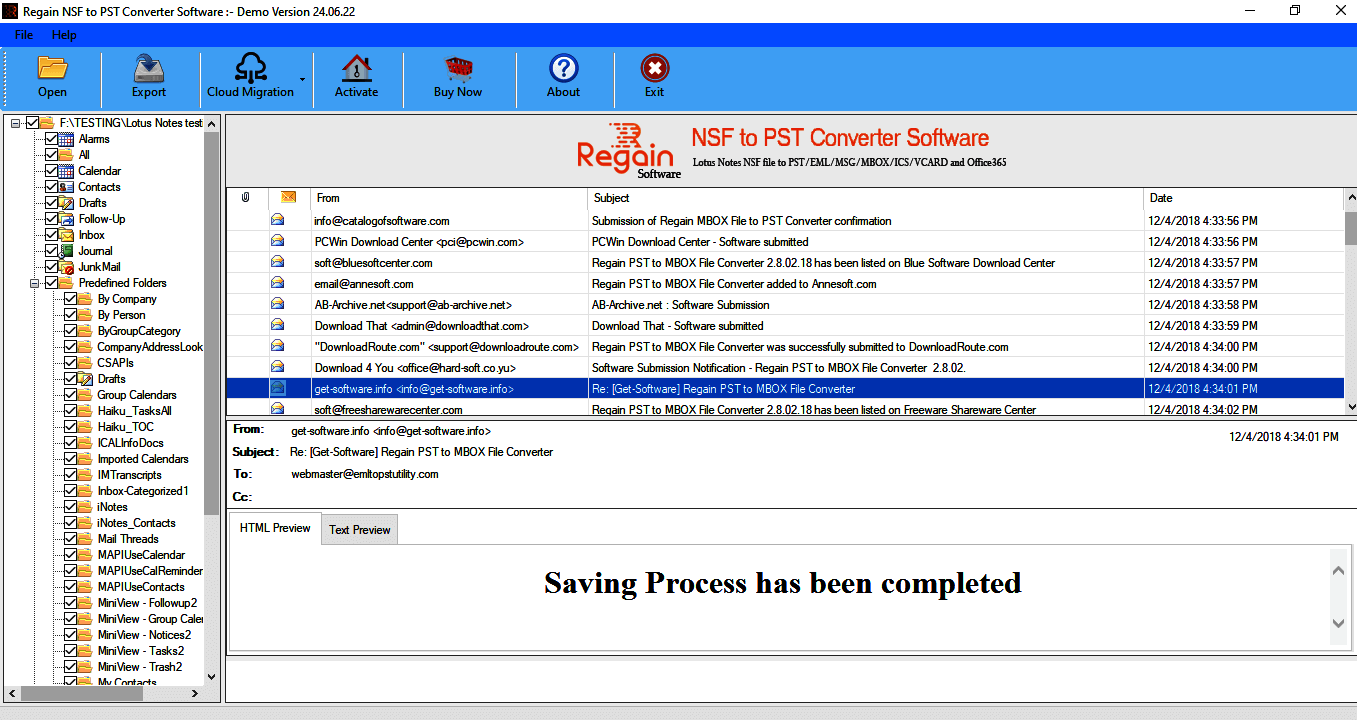Click envelope icon of DownloadRoute.com email
The image size is (1357, 720).
(x=277, y=346)
